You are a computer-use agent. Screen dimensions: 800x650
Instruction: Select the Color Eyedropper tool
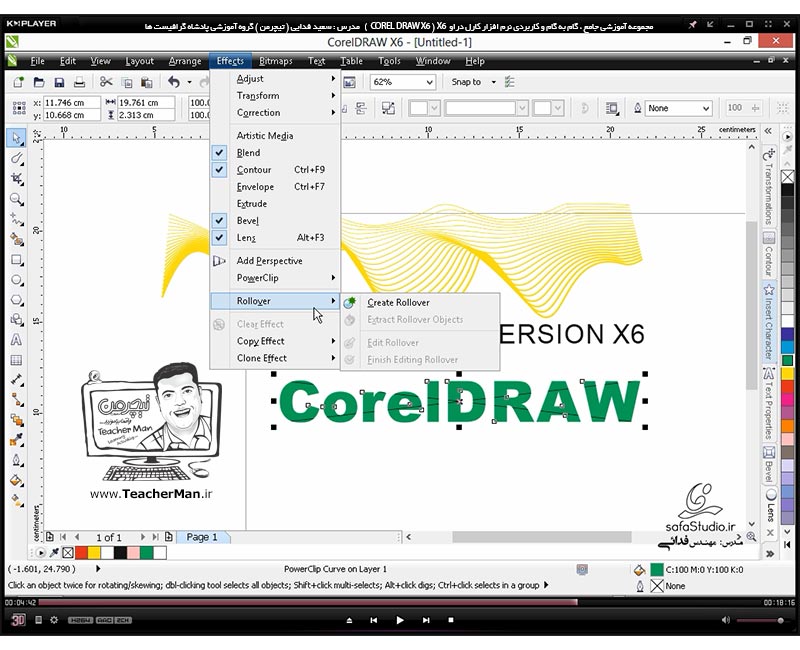(17, 440)
